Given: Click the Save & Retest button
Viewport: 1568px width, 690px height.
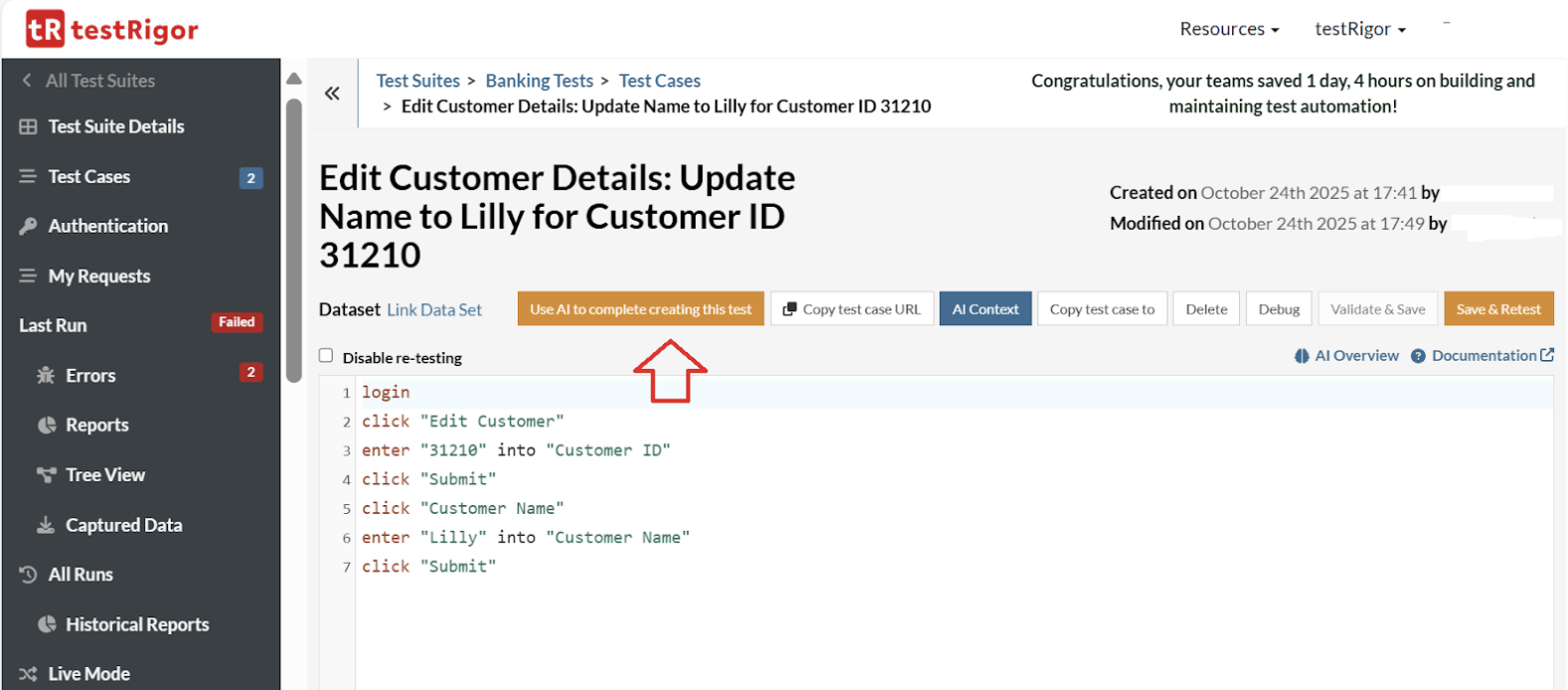Looking at the screenshot, I should [1497, 309].
